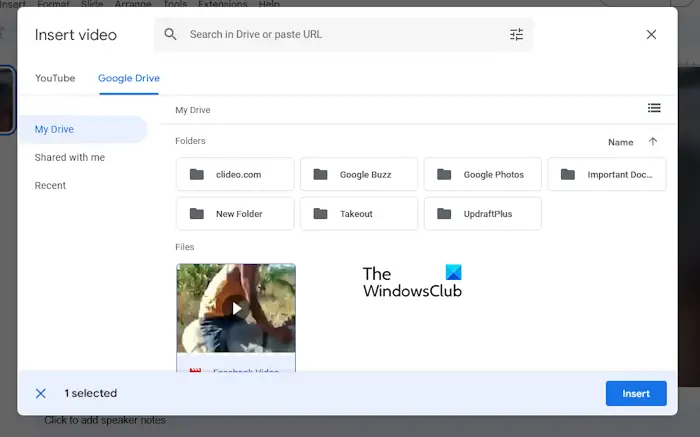Open the Important Doc... folder

click(x=607, y=174)
